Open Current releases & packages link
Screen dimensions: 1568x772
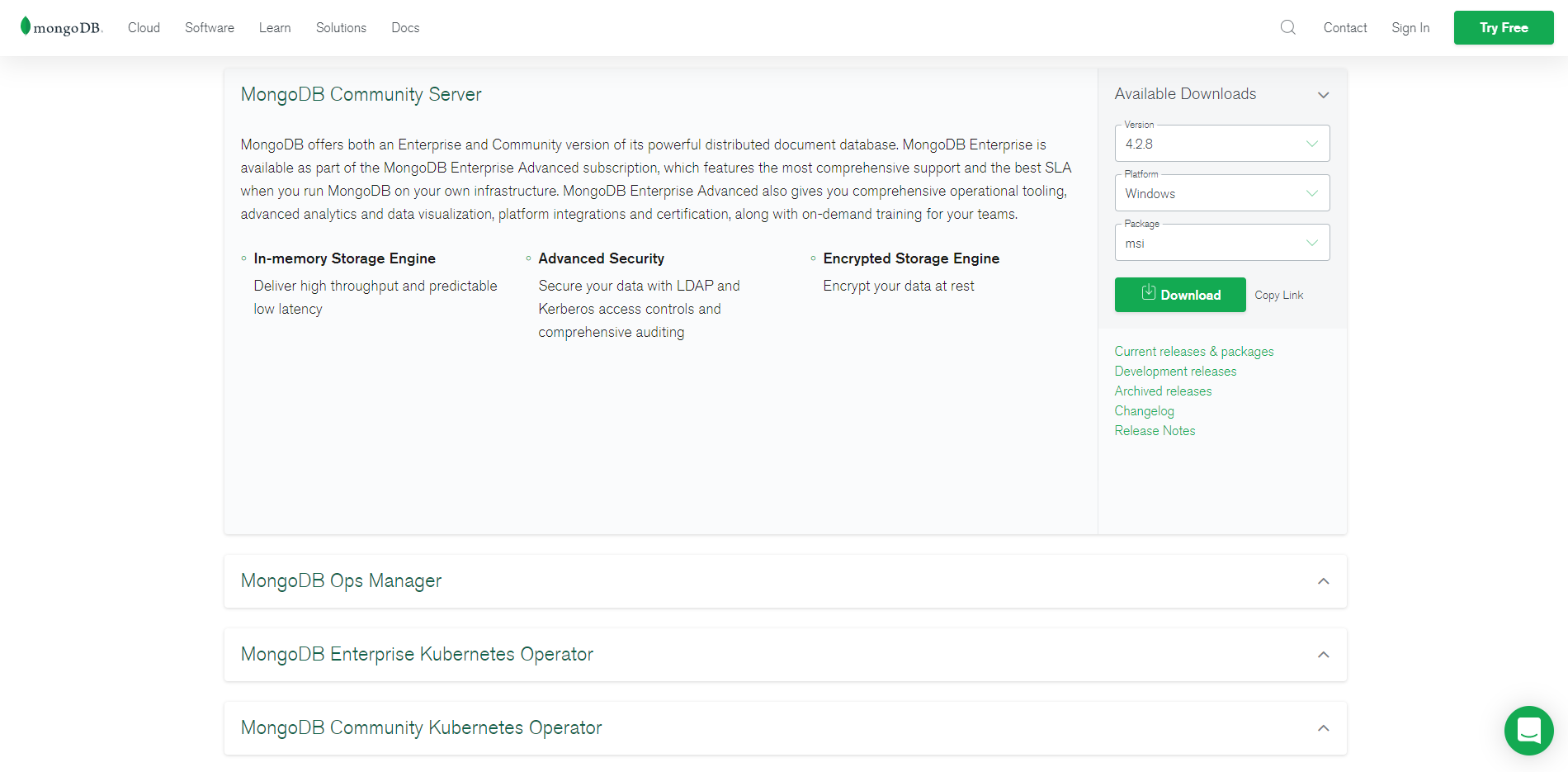(1194, 352)
